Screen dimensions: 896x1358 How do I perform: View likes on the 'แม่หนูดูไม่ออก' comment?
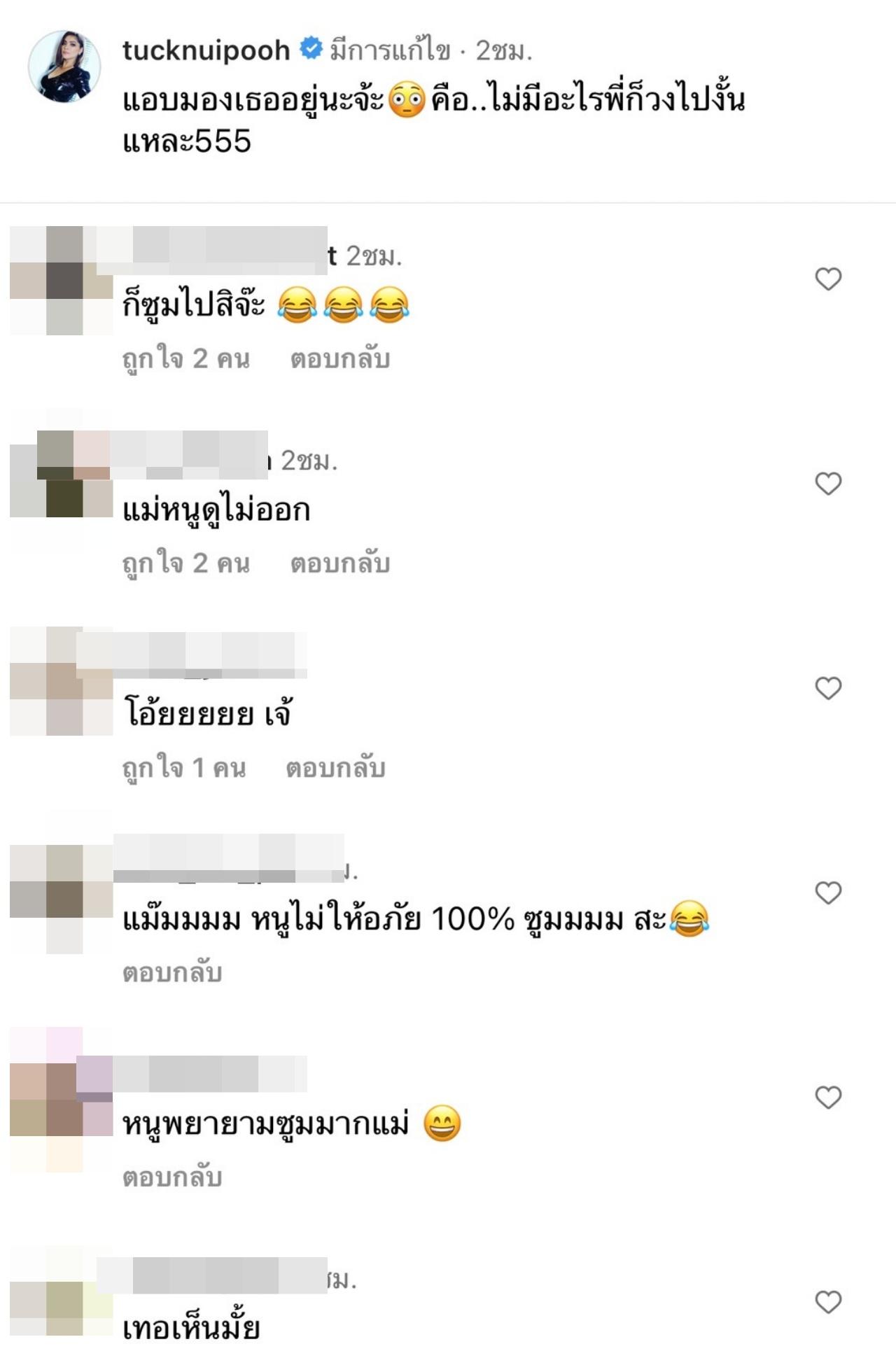(186, 563)
